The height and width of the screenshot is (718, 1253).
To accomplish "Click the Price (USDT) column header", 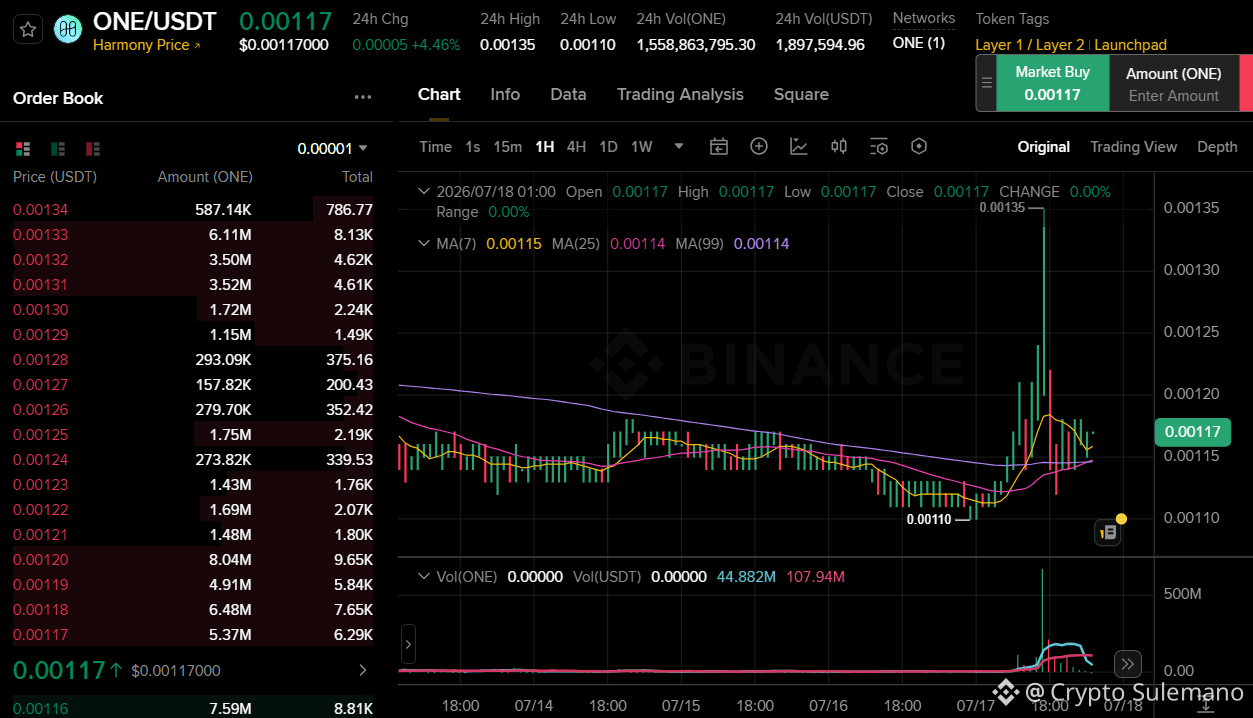I will point(55,177).
